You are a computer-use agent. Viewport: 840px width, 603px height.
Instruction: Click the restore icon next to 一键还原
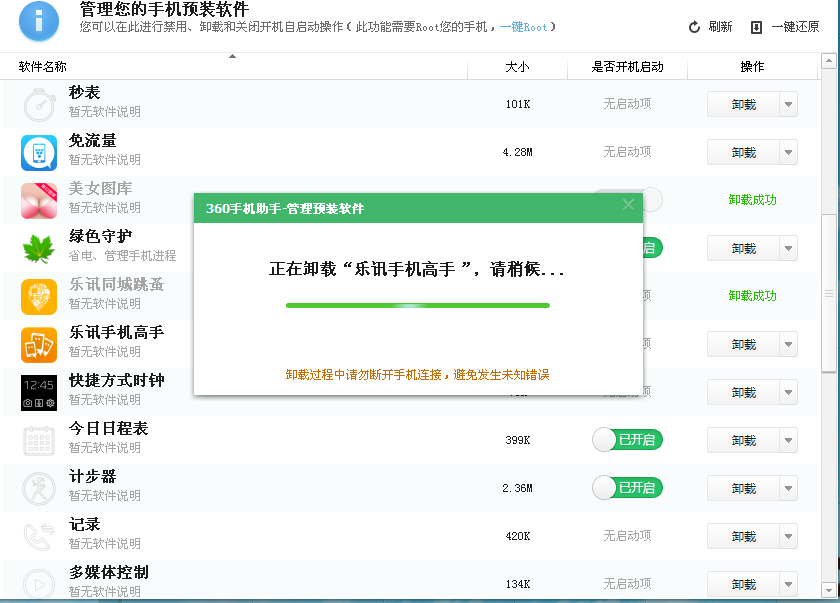756,27
